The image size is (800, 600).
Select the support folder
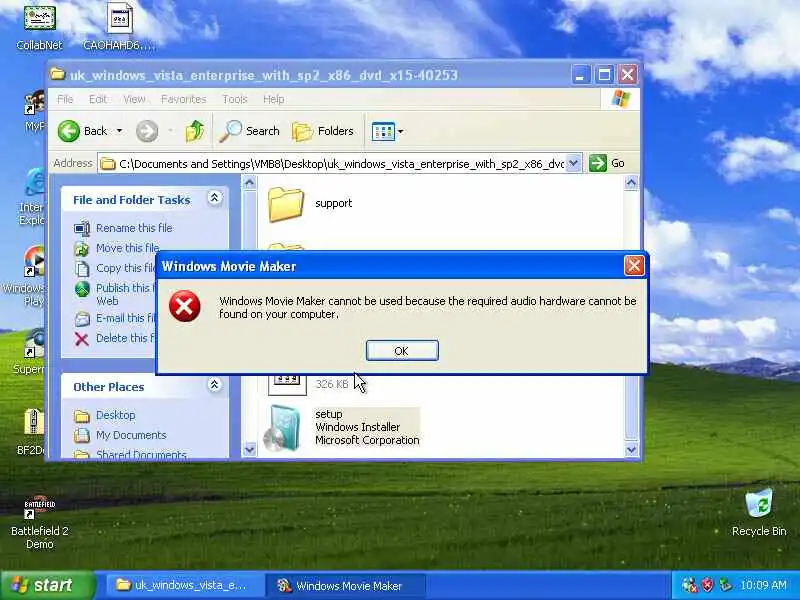(285, 204)
